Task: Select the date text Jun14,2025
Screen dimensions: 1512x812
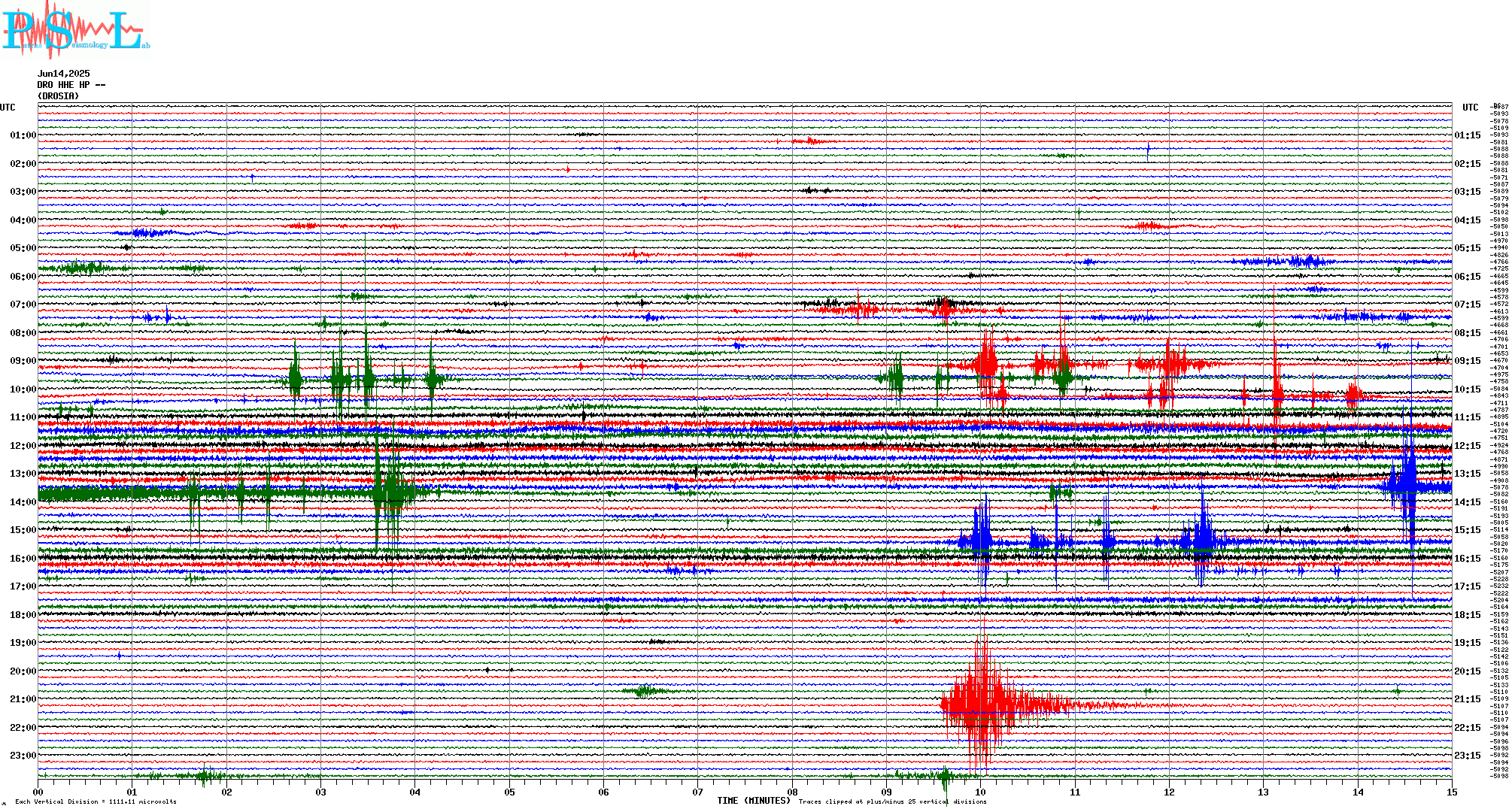Action: click(64, 74)
